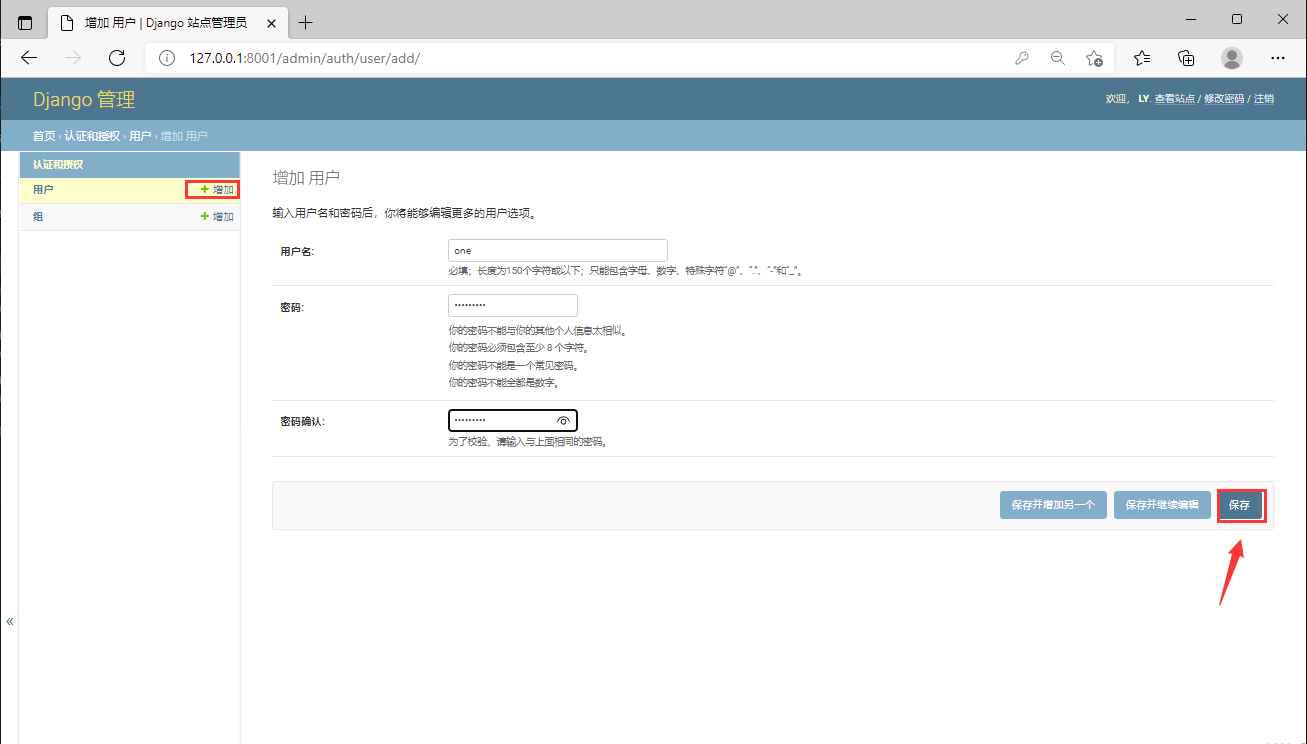The image size is (1307, 744).
Task: Open the collections icon
Action: coord(1187,58)
